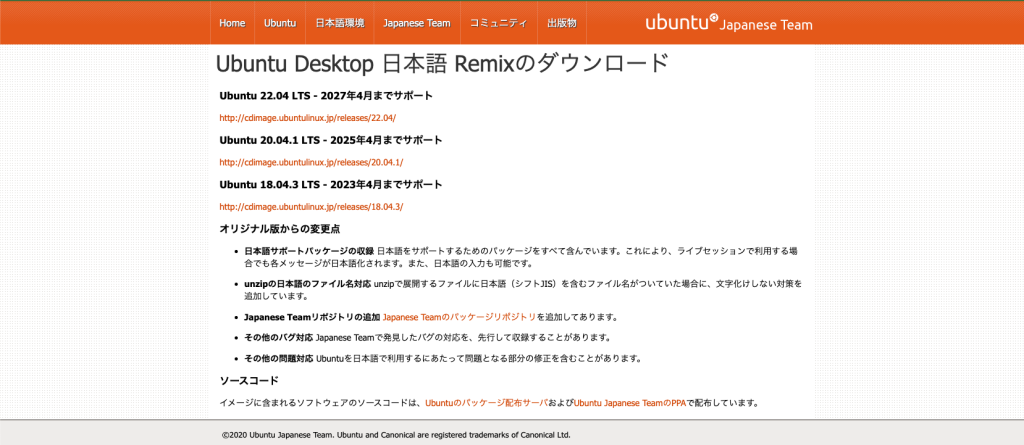This screenshot has width=1024, height=445.
Task: Open the 日本語環境 menu item
Action: (x=340, y=23)
